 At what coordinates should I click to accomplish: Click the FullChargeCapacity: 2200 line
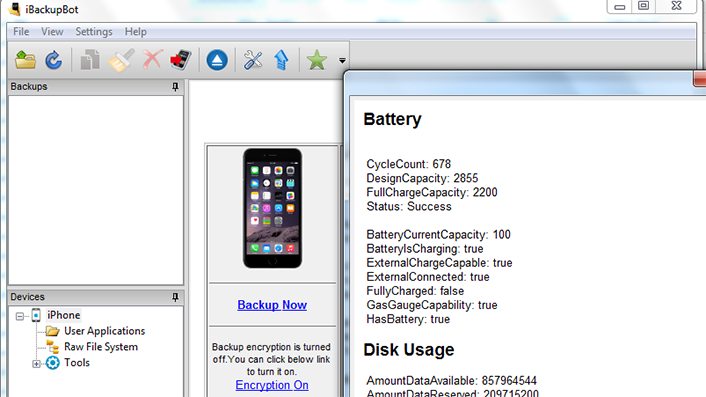[x=432, y=193]
